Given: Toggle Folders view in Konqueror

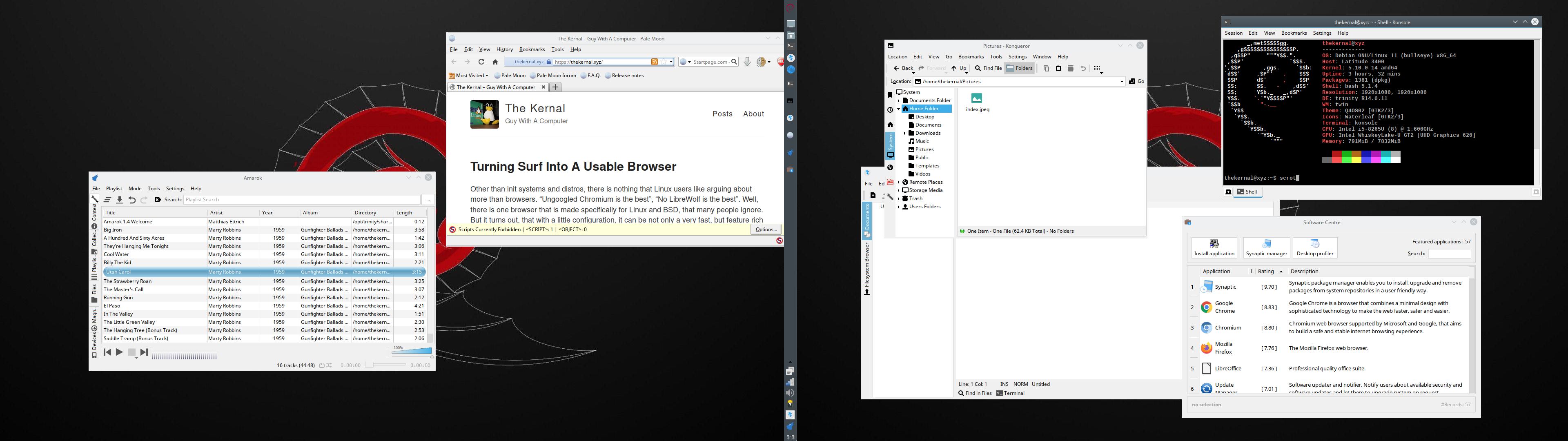Looking at the screenshot, I should tap(1020, 68).
